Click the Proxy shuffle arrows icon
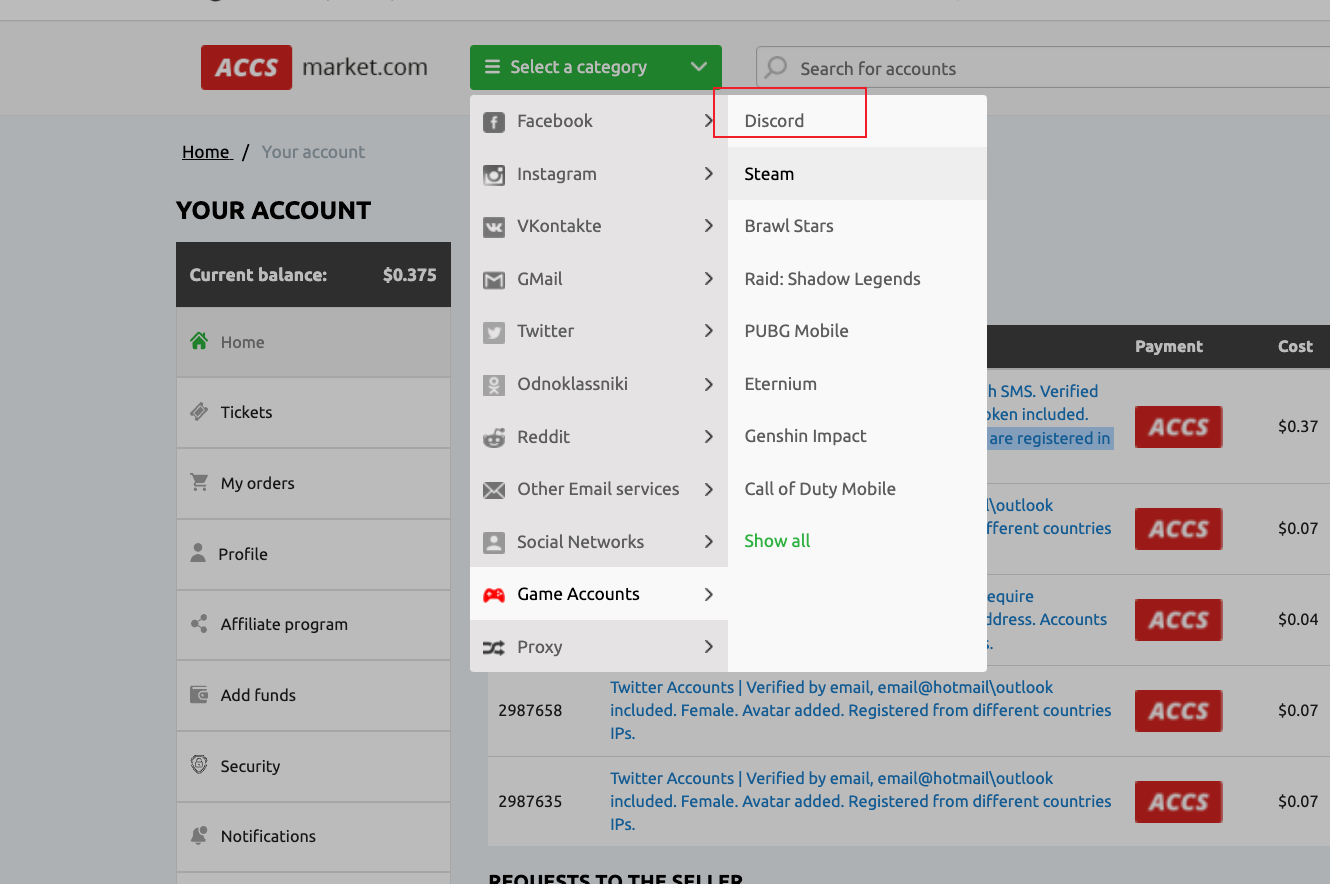Image resolution: width=1330 pixels, height=884 pixels. (494, 647)
